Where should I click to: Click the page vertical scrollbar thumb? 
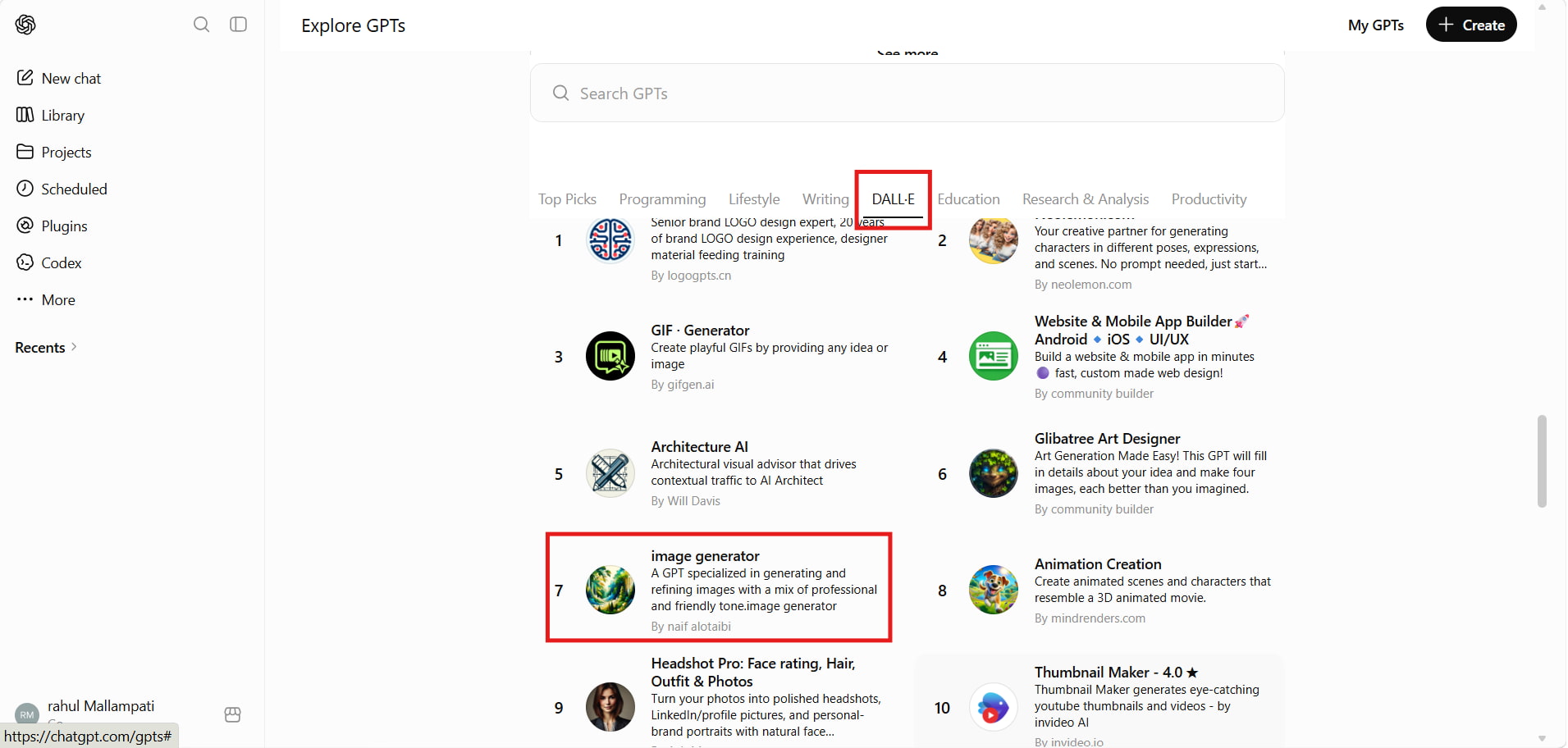(x=1542, y=461)
